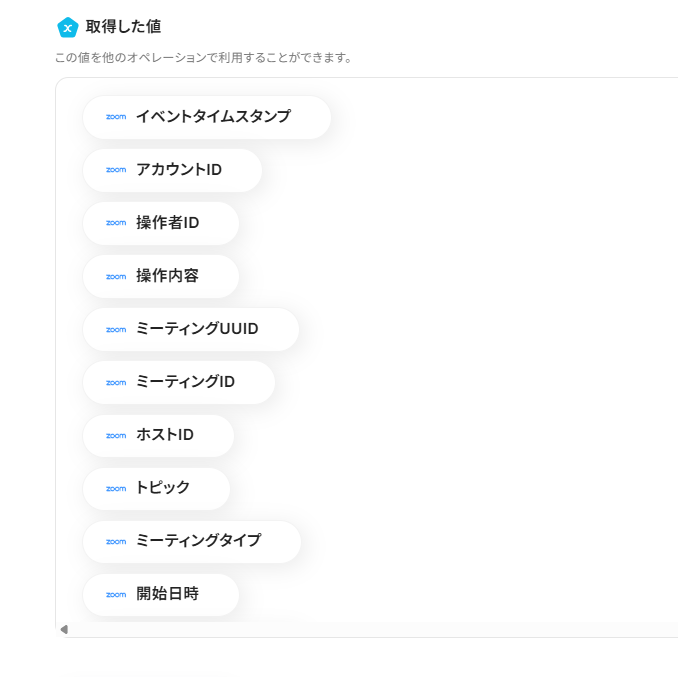Click the Zoom logo beside ホストID

click(x=116, y=435)
